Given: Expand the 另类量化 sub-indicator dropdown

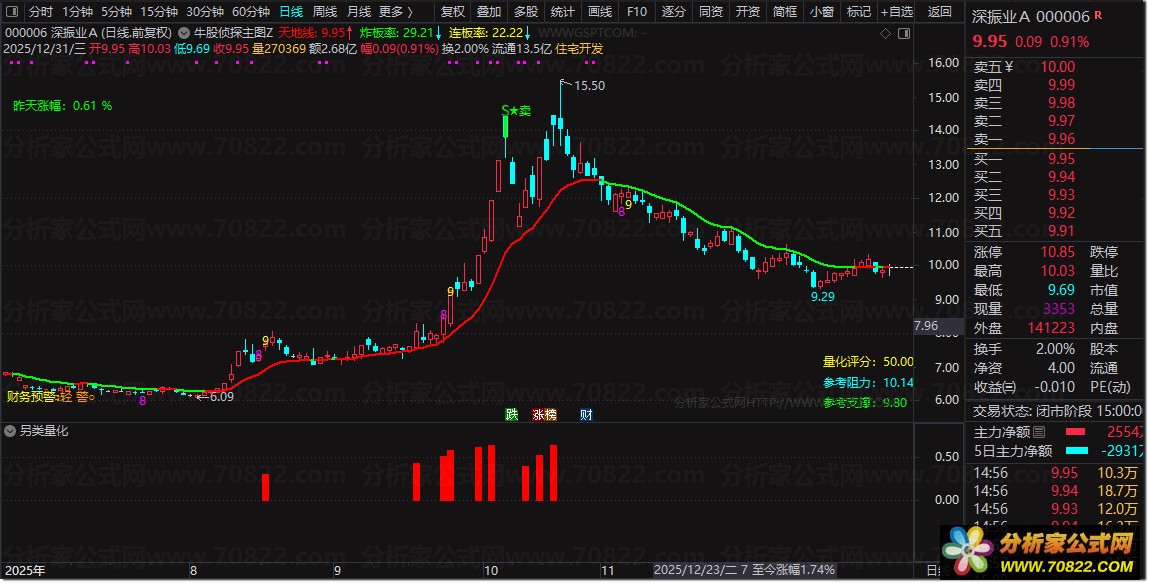Looking at the screenshot, I should click(10, 431).
